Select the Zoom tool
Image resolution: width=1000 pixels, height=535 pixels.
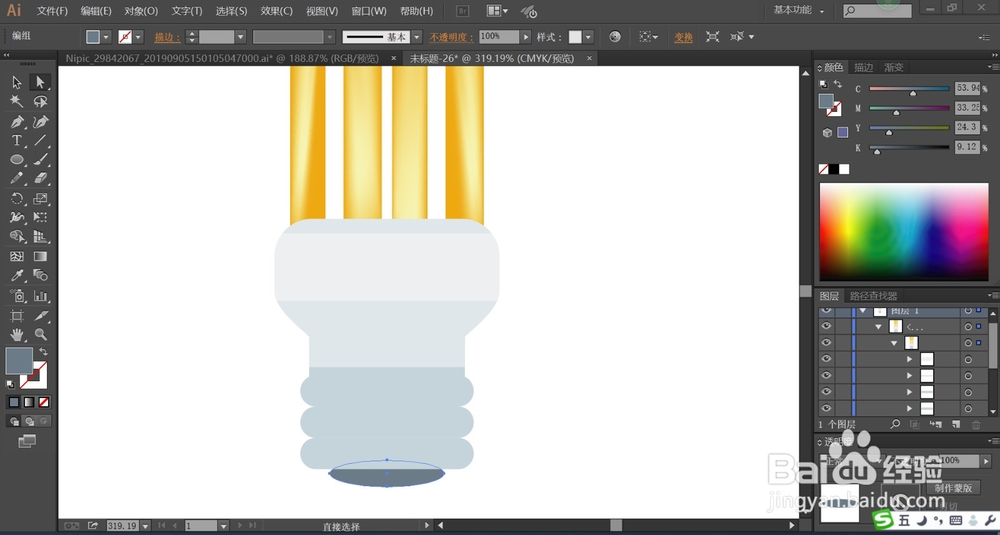tap(40, 334)
